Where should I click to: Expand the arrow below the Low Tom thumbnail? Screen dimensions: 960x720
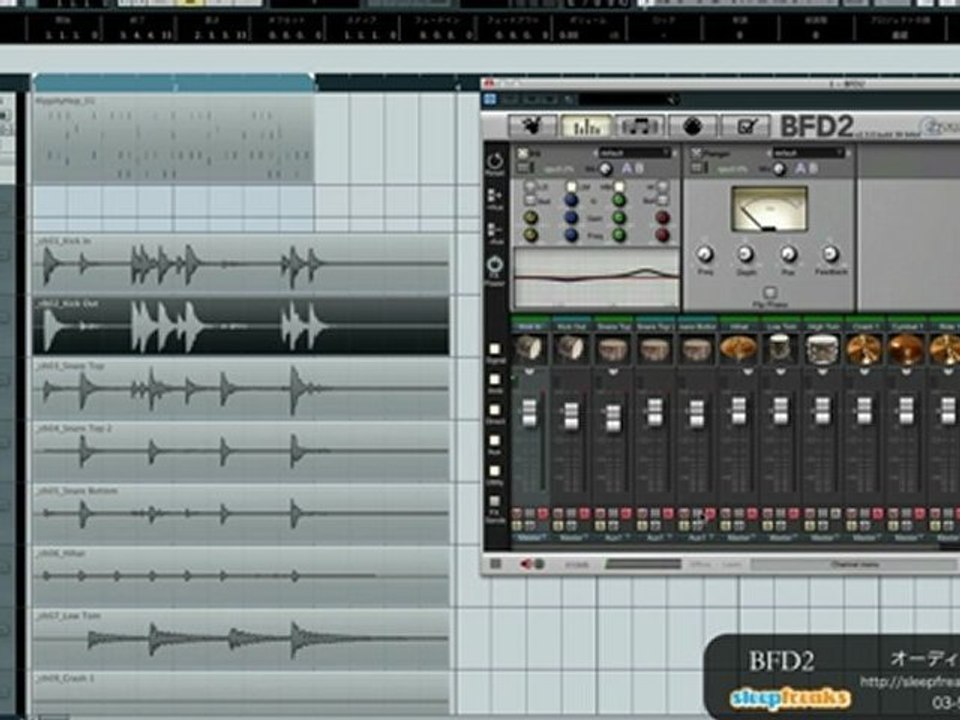click(x=780, y=372)
